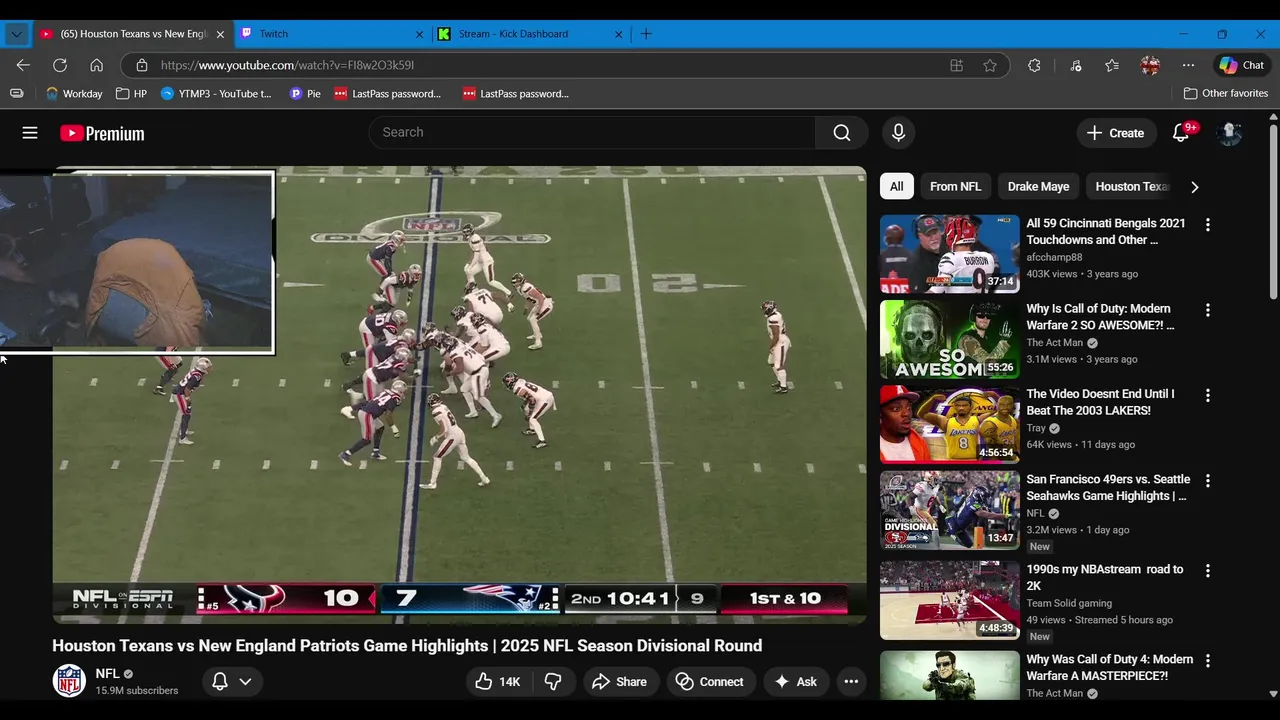Open browser extensions puzzle icon
Viewport: 1280px width, 720px height.
tap(1034, 65)
